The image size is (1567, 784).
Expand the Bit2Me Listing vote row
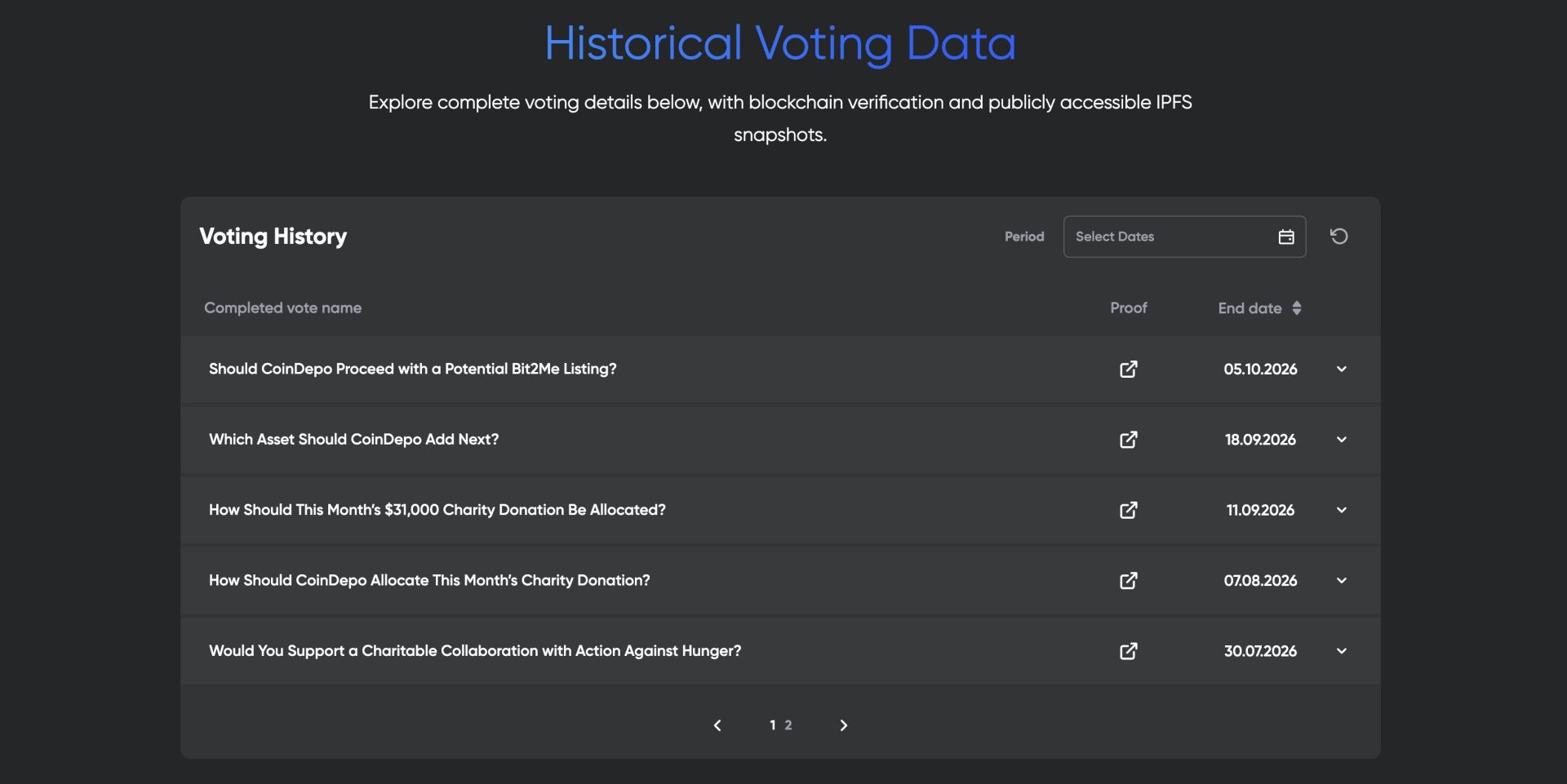click(x=1341, y=369)
